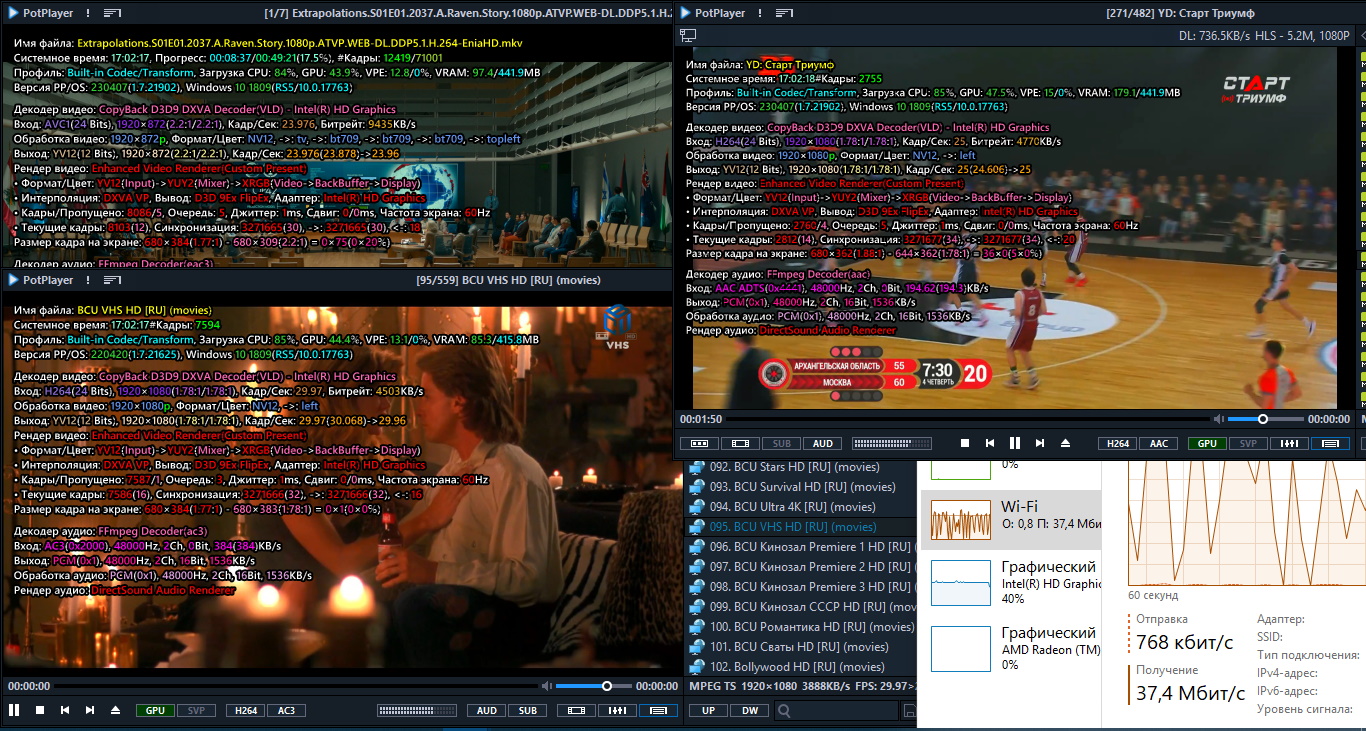This screenshot has width=1366, height=731.
Task: Click the video frame icon in Старт Триумф window
Action: click(x=740, y=443)
